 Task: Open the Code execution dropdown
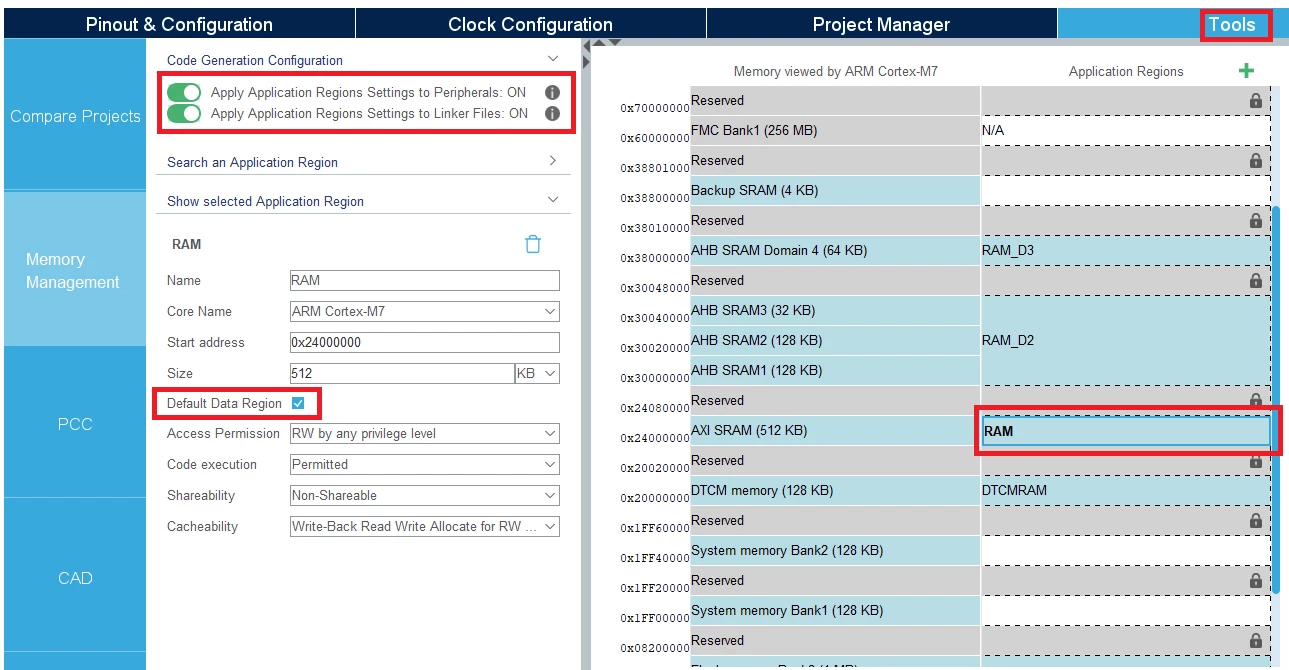(x=424, y=465)
